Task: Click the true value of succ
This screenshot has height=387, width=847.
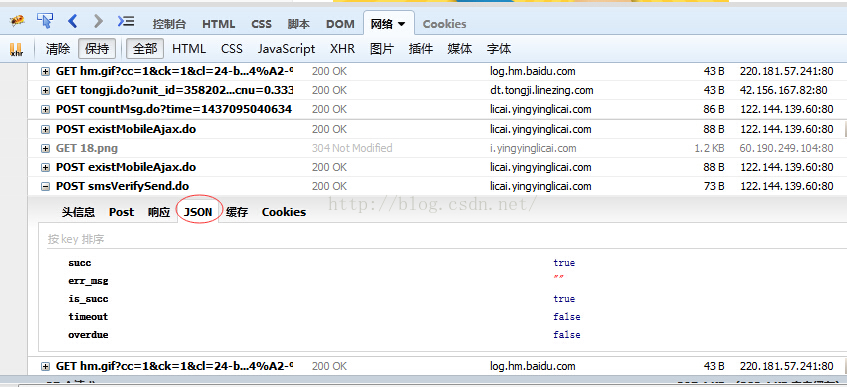Action: 564,263
